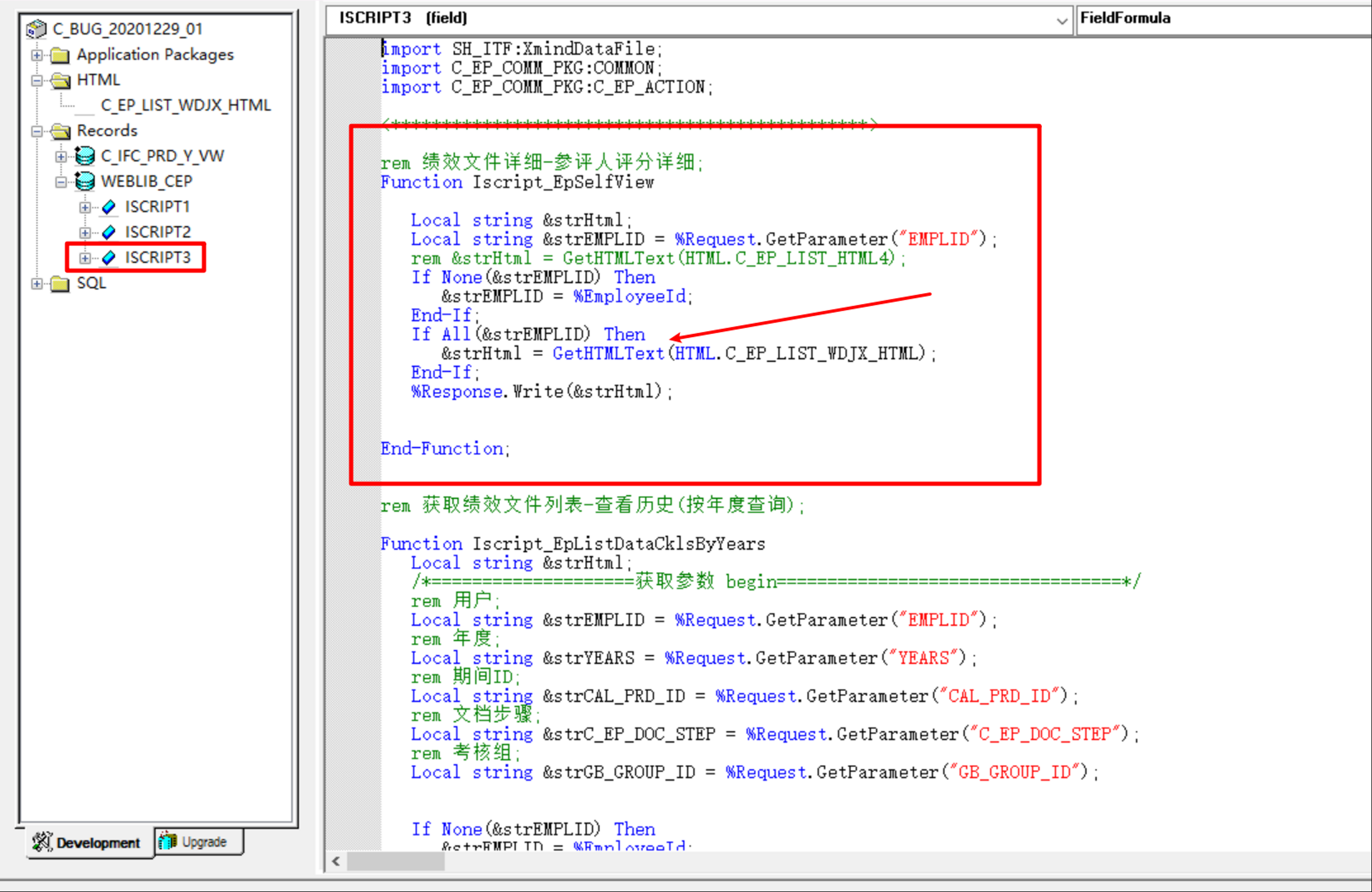This screenshot has width=1372, height=892.
Task: Click 'rem &strHtml = GetHTMLText(HTML.C_EP_LIST_HTML4);' comment
Action: [x=658, y=258]
